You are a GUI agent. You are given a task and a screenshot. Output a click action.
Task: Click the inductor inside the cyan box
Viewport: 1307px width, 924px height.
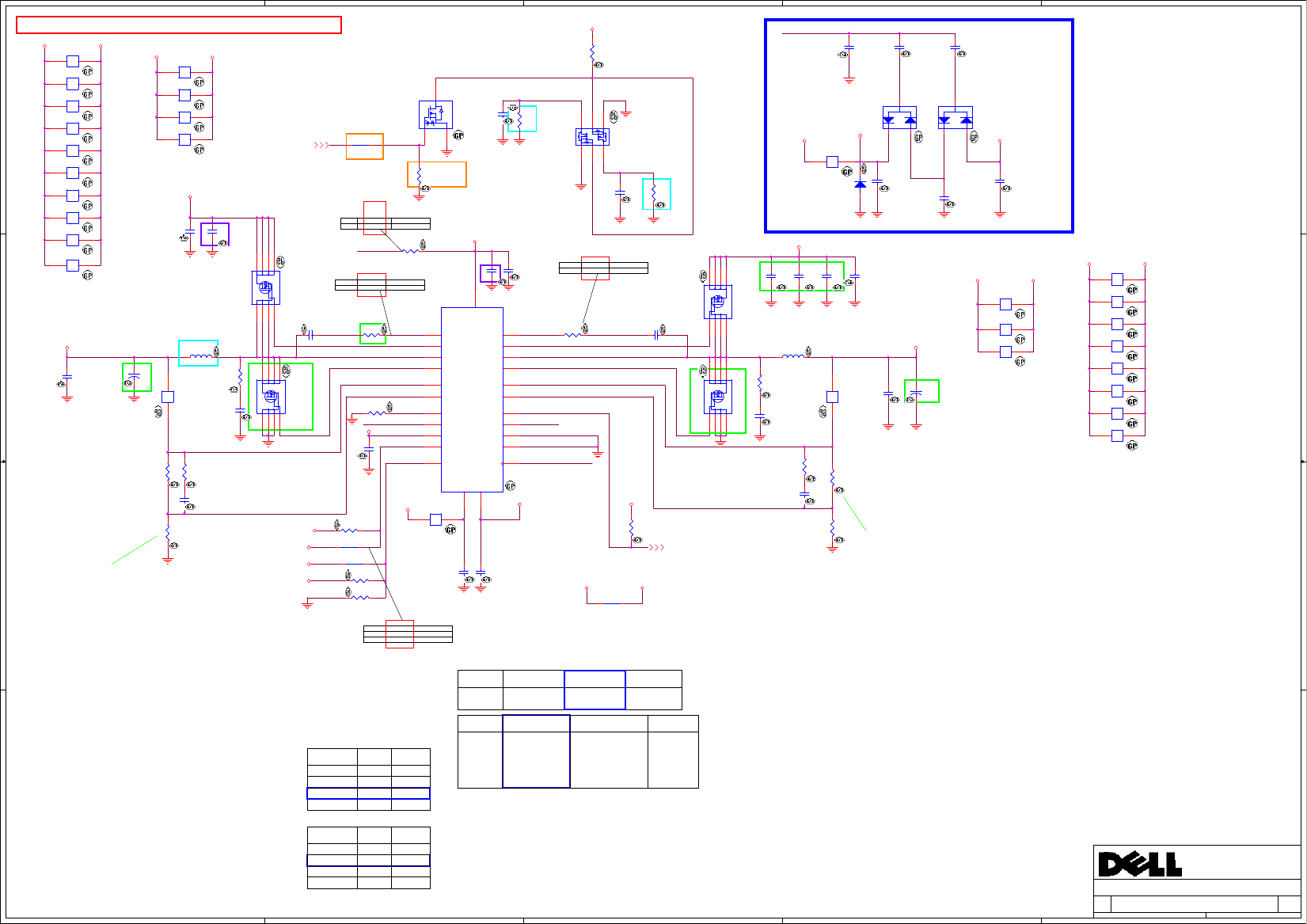pos(203,356)
